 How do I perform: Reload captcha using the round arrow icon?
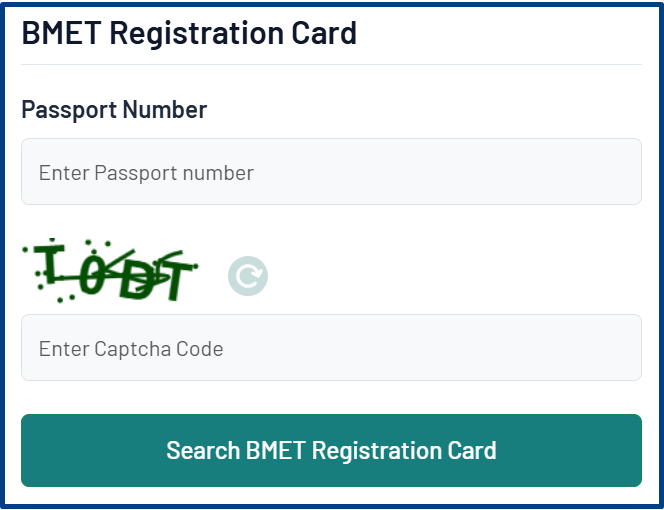point(248,275)
